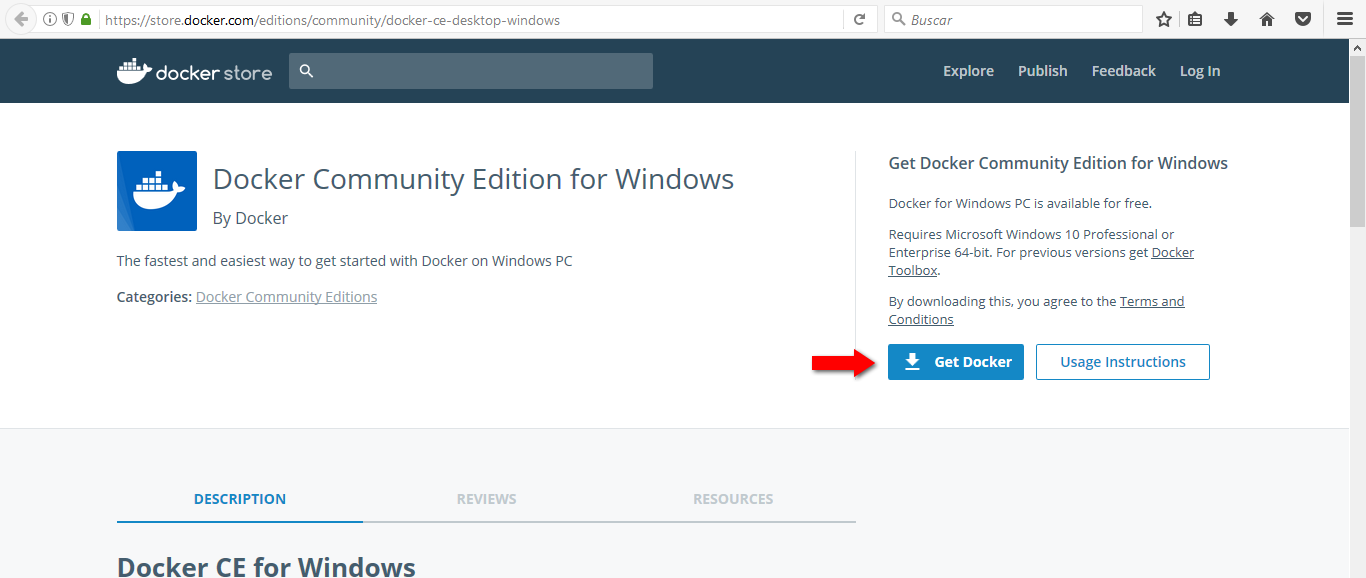The height and width of the screenshot is (578, 1366).
Task: Click the green secure padlock icon
Action: (x=86, y=20)
